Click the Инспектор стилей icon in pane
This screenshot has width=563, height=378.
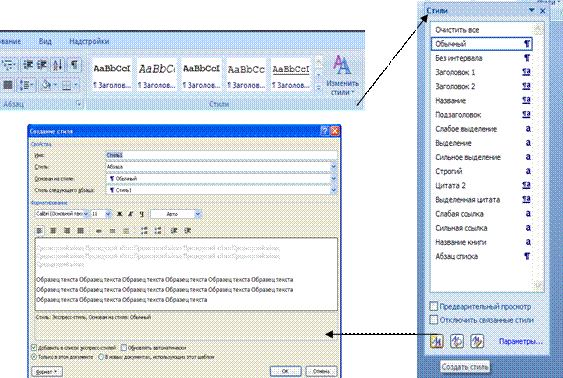[x=457, y=341]
